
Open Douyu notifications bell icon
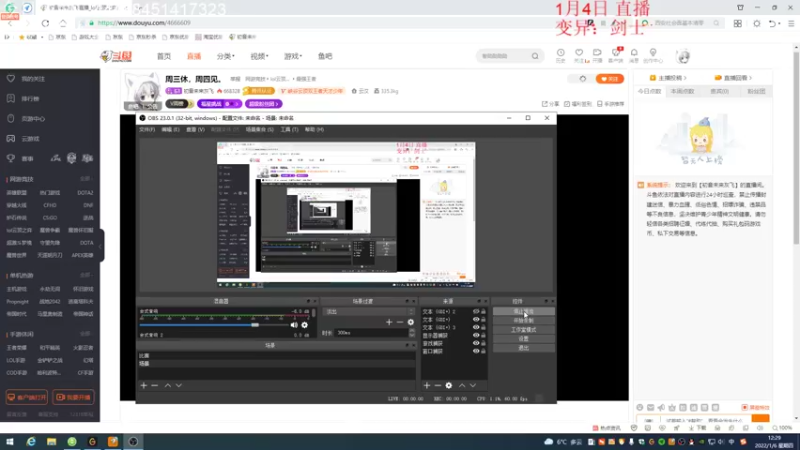point(634,55)
